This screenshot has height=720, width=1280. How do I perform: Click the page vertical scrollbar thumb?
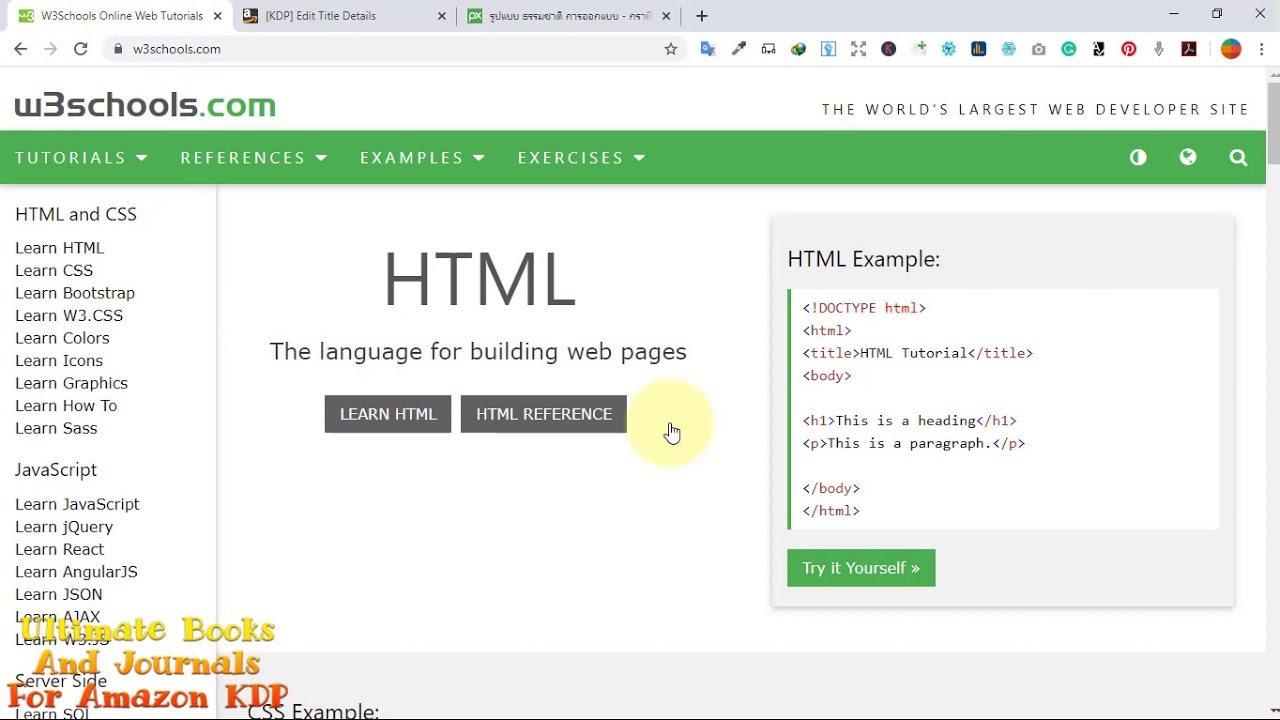1273,122
